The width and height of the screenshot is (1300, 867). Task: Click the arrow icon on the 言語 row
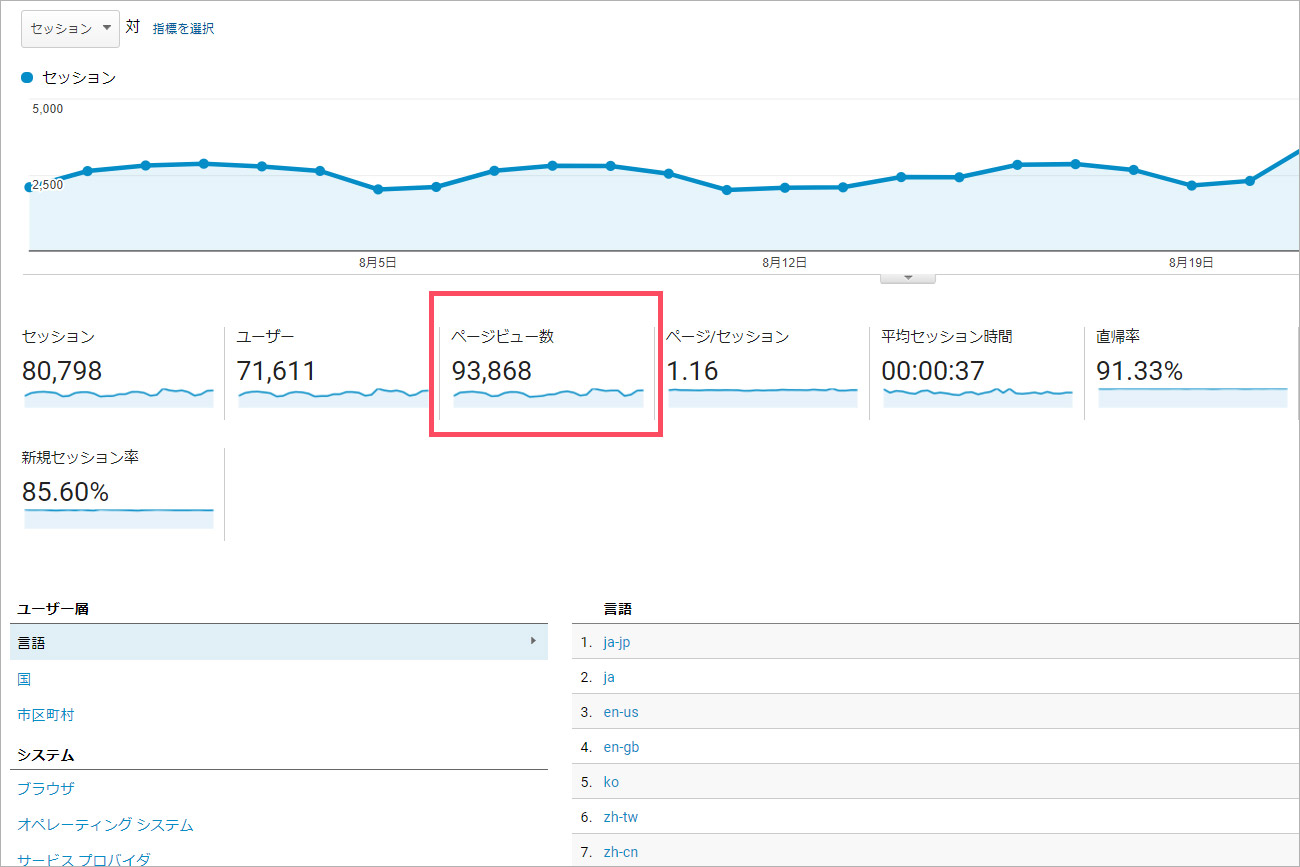(x=533, y=641)
